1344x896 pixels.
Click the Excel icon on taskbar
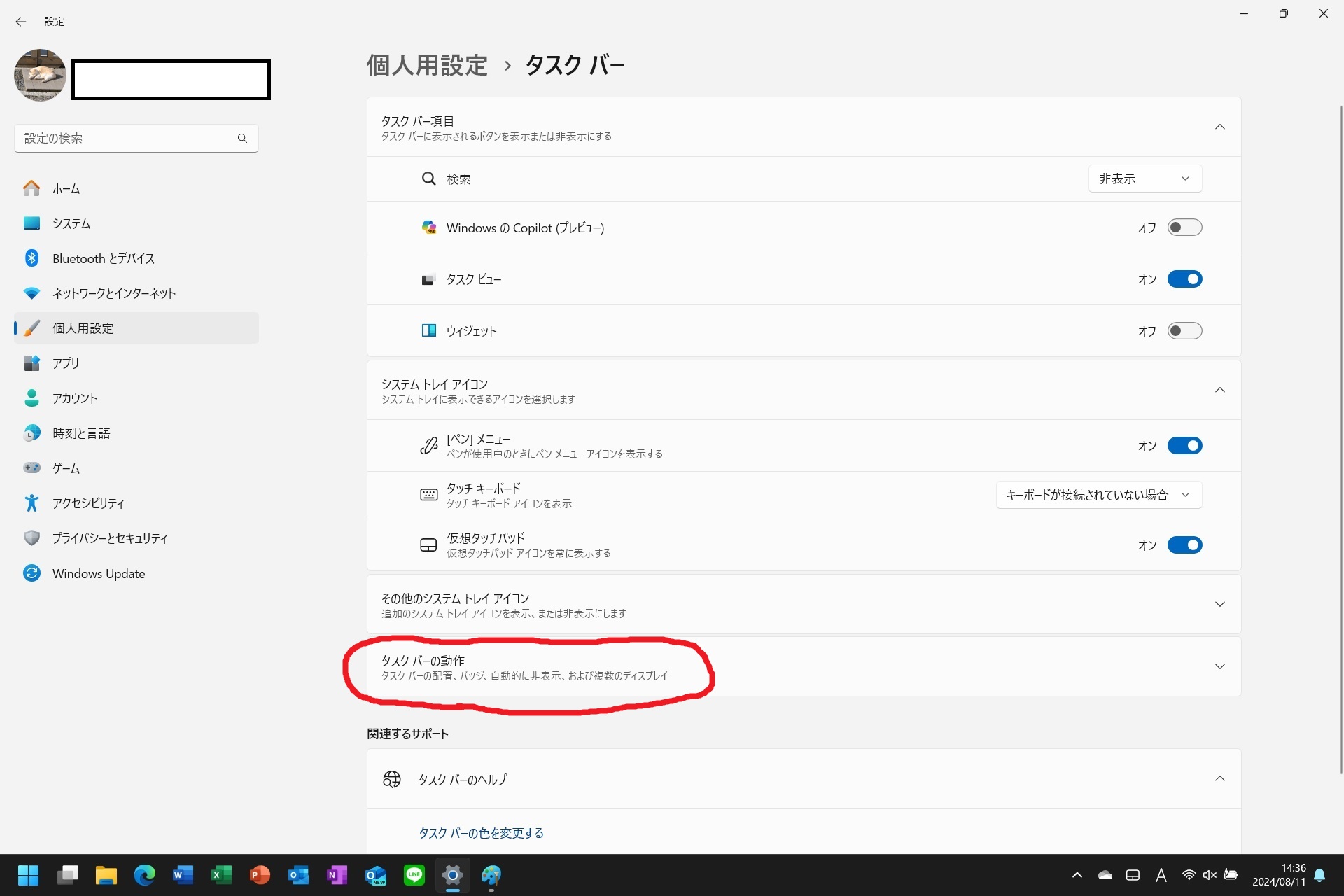[221, 875]
